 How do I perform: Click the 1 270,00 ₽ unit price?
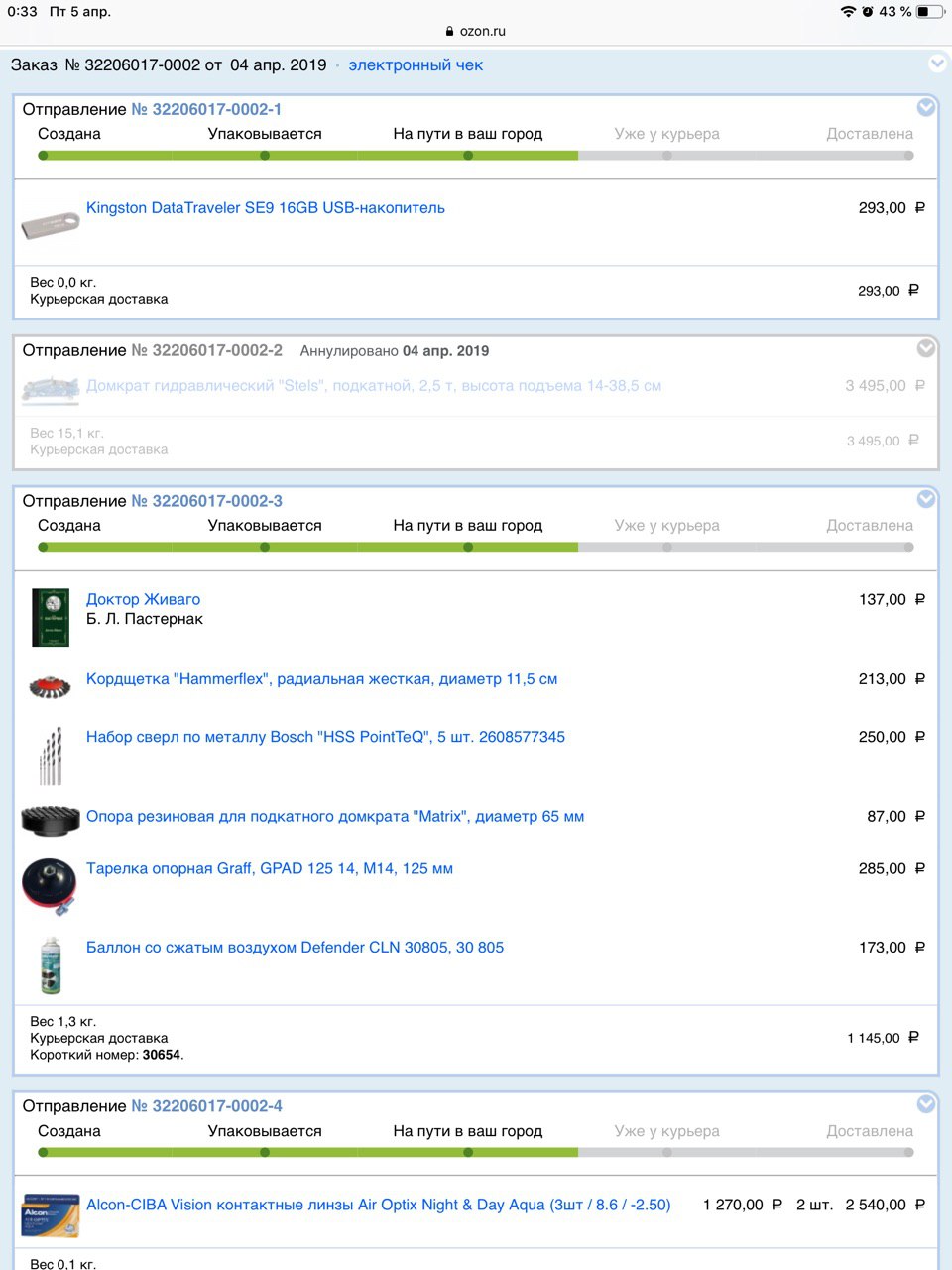[x=743, y=1206]
